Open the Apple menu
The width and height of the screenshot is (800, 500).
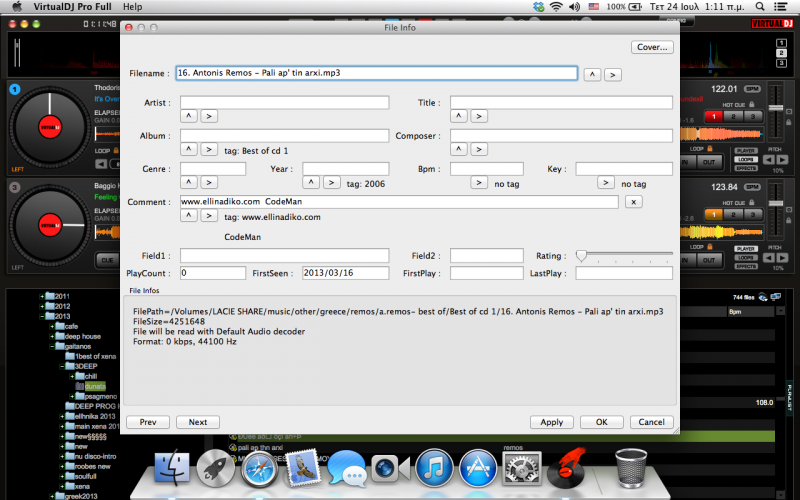click(17, 7)
